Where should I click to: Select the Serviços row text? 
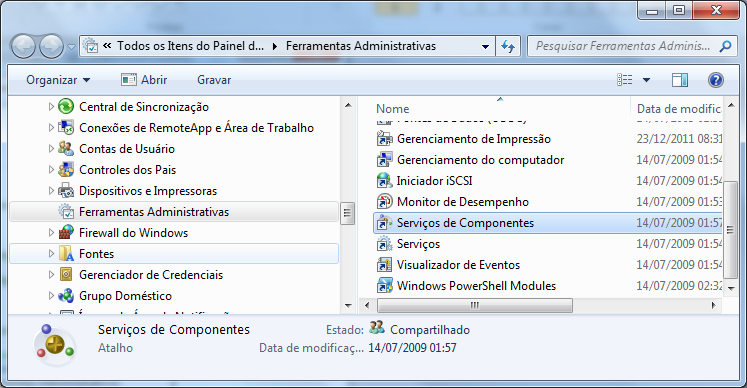coord(418,244)
